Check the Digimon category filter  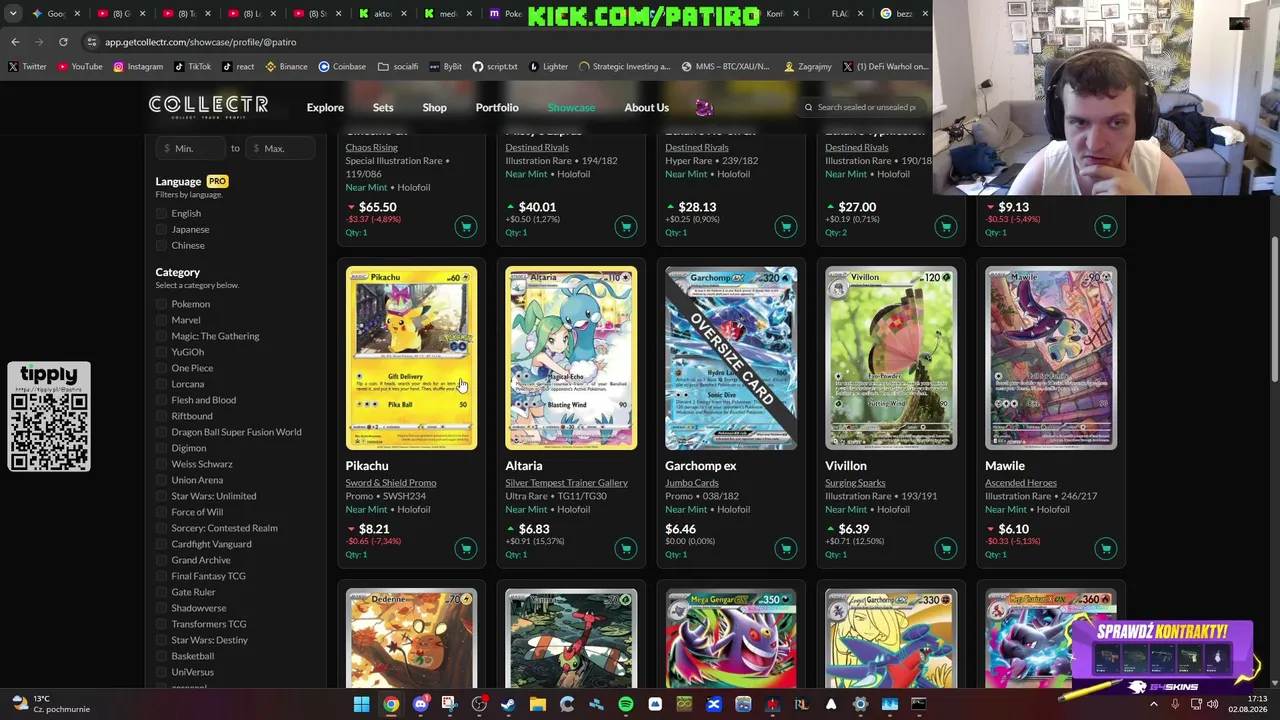tap(162, 448)
